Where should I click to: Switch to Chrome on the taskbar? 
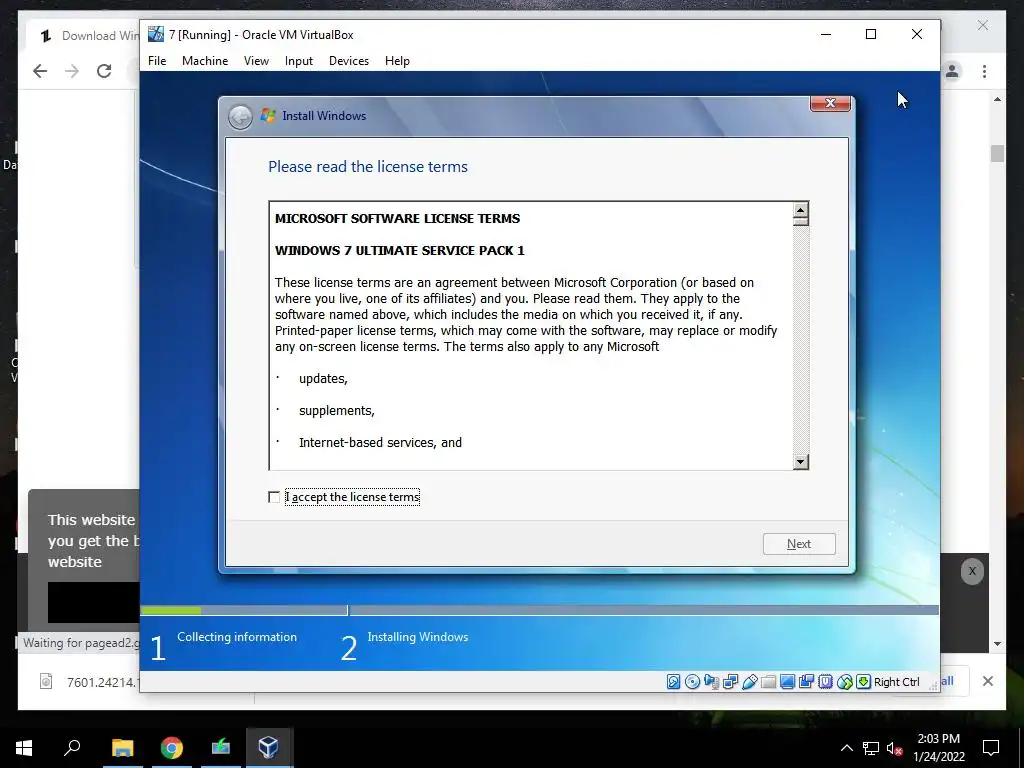pyautogui.click(x=172, y=748)
